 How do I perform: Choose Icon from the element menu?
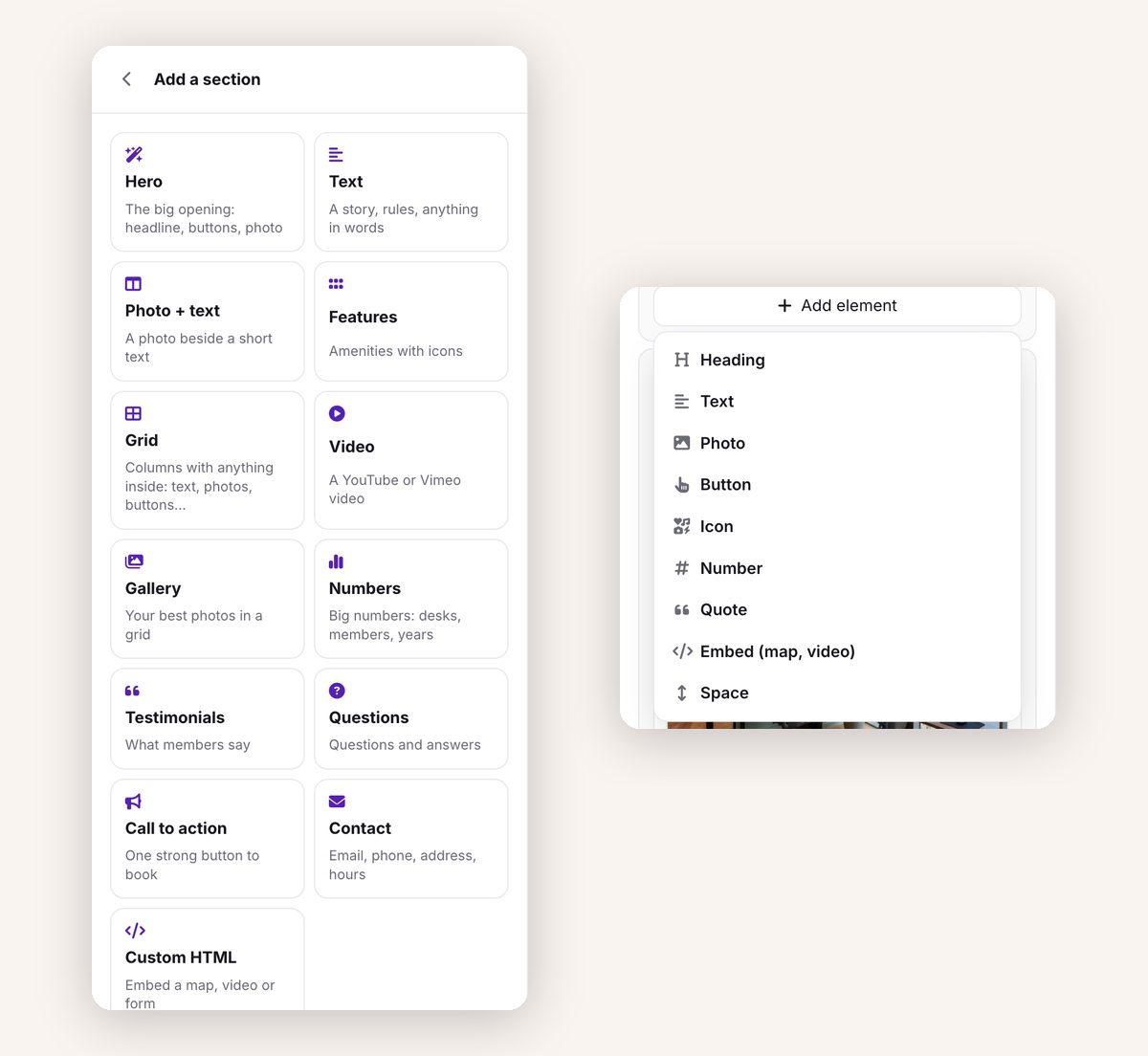(x=837, y=526)
